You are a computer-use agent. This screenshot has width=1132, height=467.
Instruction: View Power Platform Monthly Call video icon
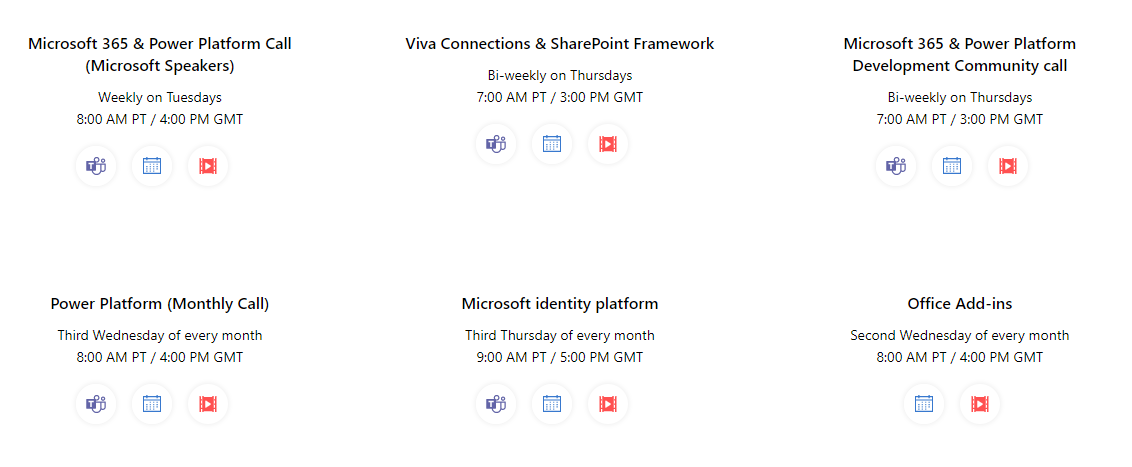208,403
